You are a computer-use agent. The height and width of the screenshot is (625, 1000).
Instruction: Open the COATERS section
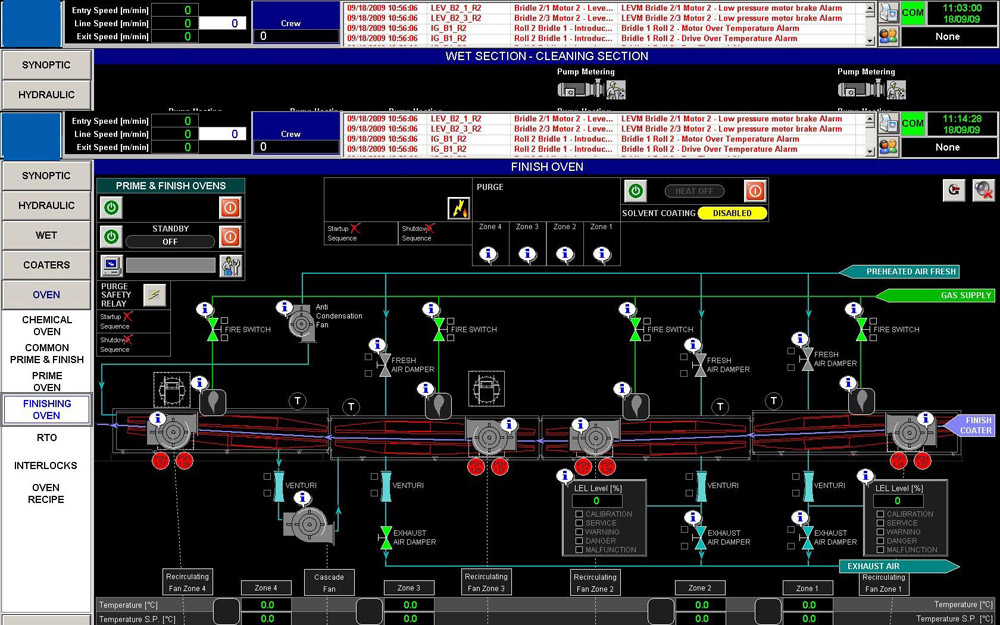[x=47, y=265]
